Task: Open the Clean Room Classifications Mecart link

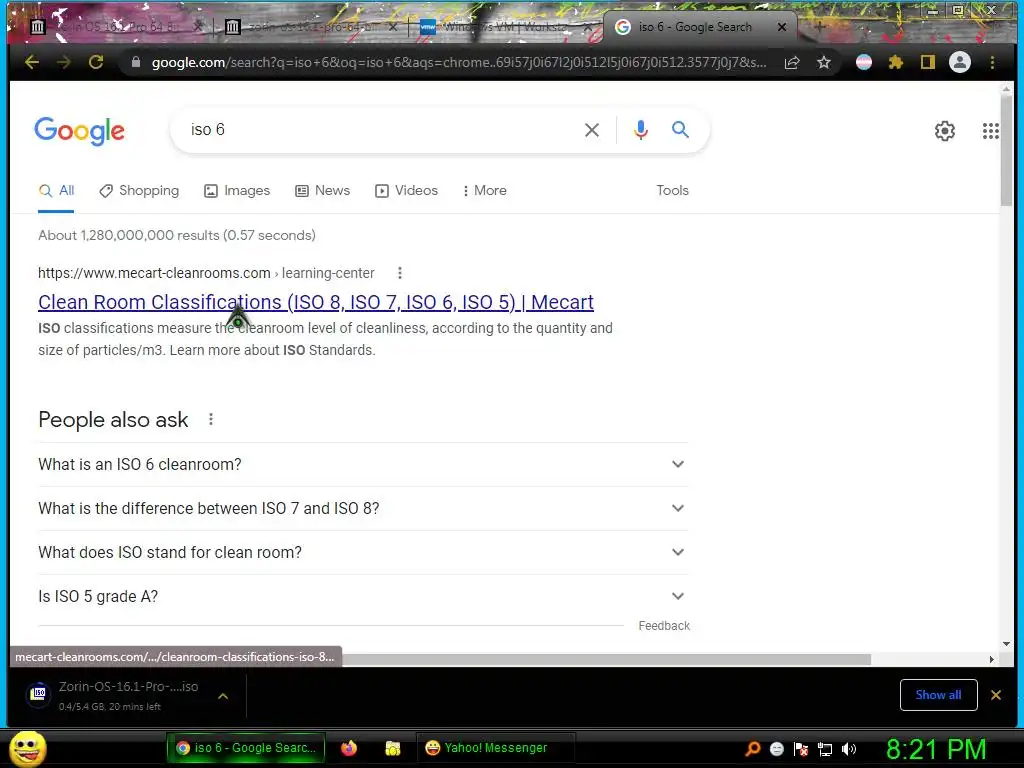Action: click(316, 302)
